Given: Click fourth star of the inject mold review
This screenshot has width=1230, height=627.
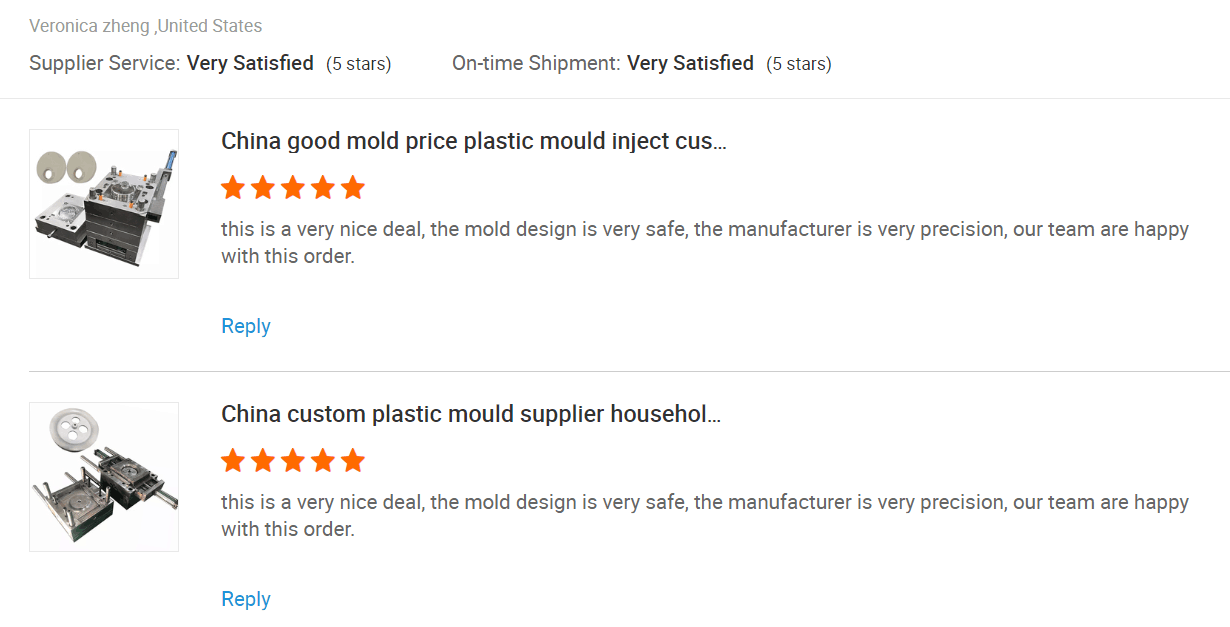Looking at the screenshot, I should click(x=323, y=188).
